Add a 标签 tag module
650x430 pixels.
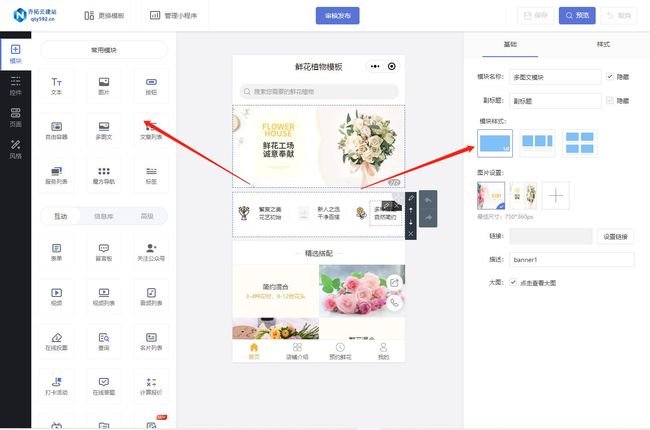pyautogui.click(x=151, y=175)
